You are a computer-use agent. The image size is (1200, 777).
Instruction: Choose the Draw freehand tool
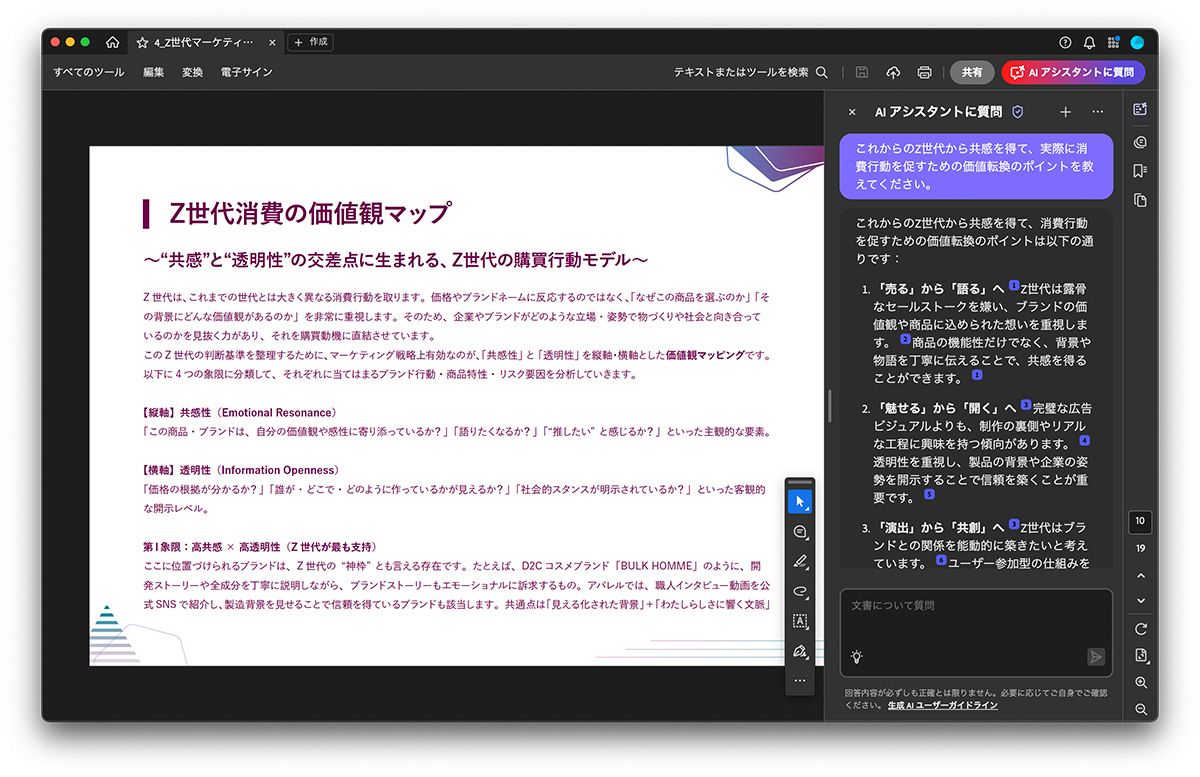(800, 591)
